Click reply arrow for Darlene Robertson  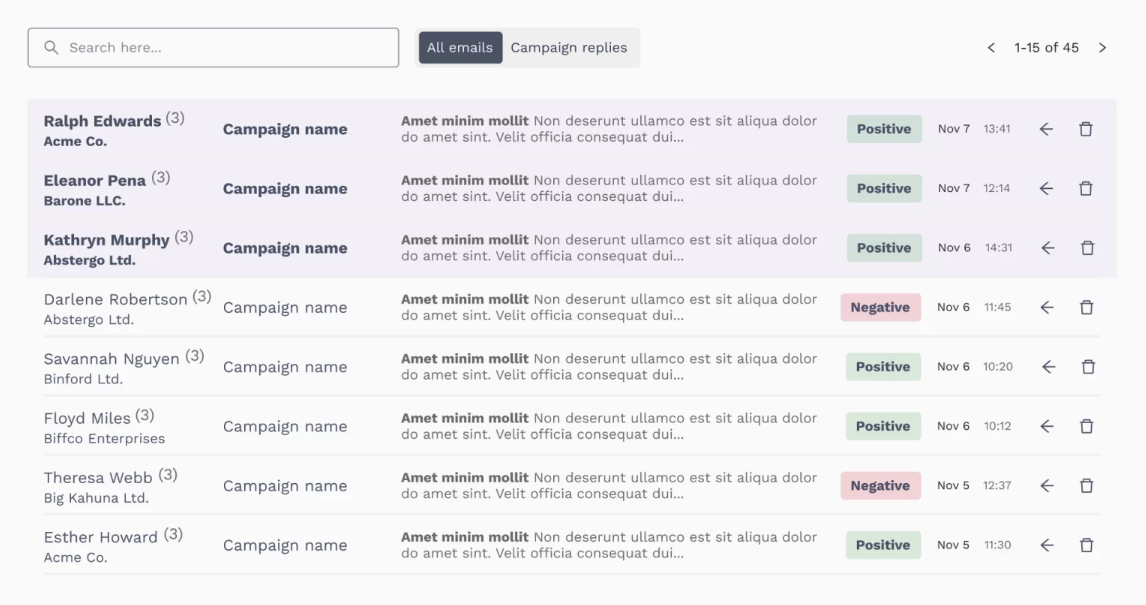point(1047,308)
